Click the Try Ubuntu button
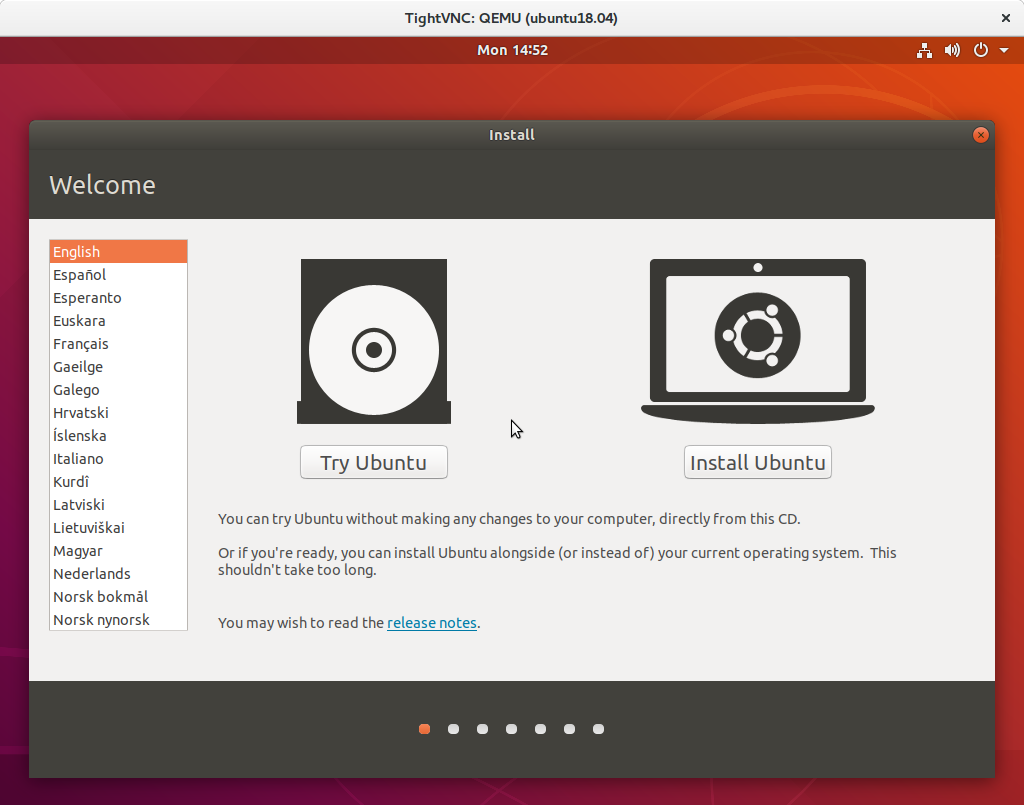Image resolution: width=1024 pixels, height=805 pixels. click(x=374, y=462)
